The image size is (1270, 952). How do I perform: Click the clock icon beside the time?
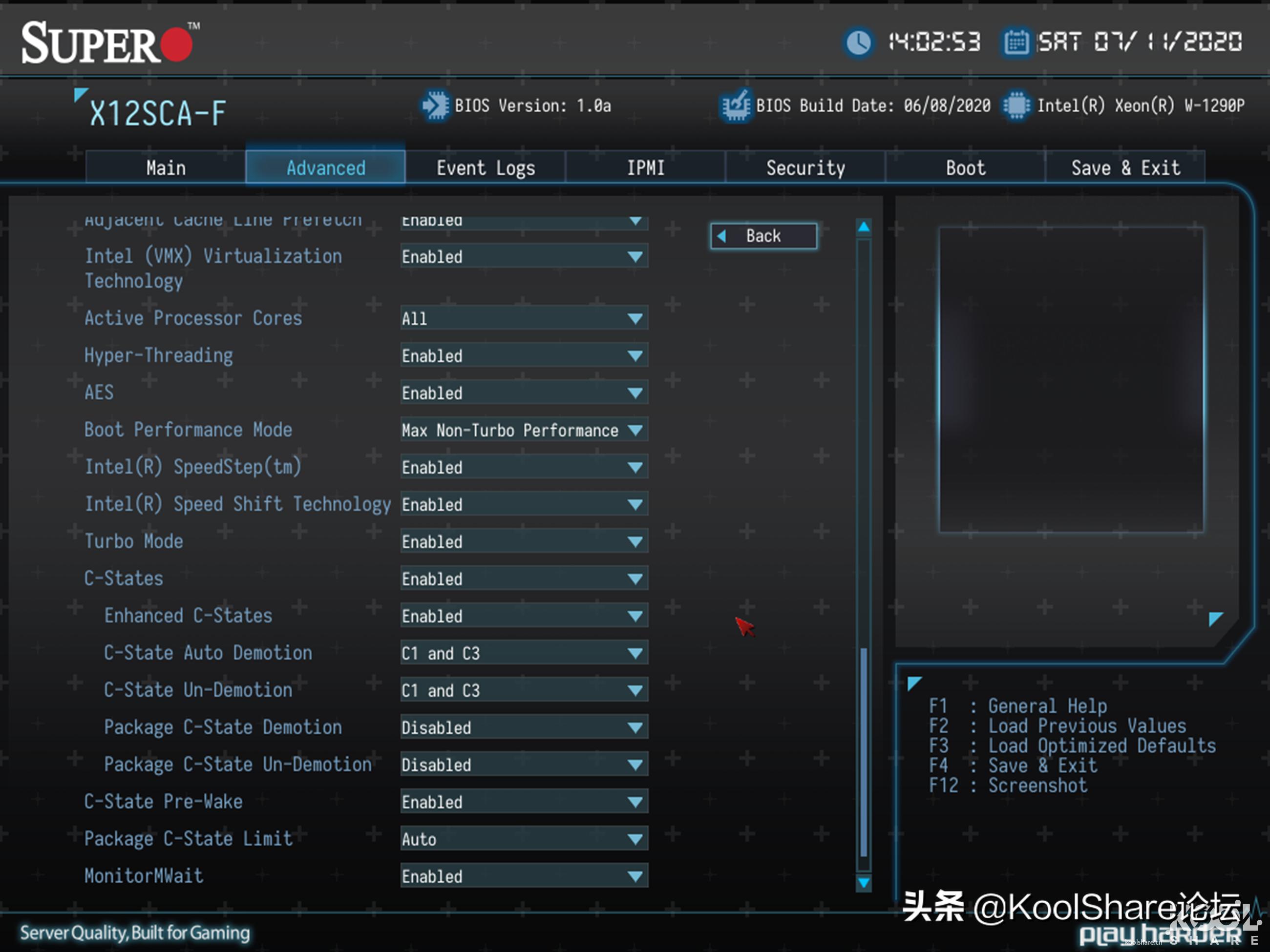858,42
